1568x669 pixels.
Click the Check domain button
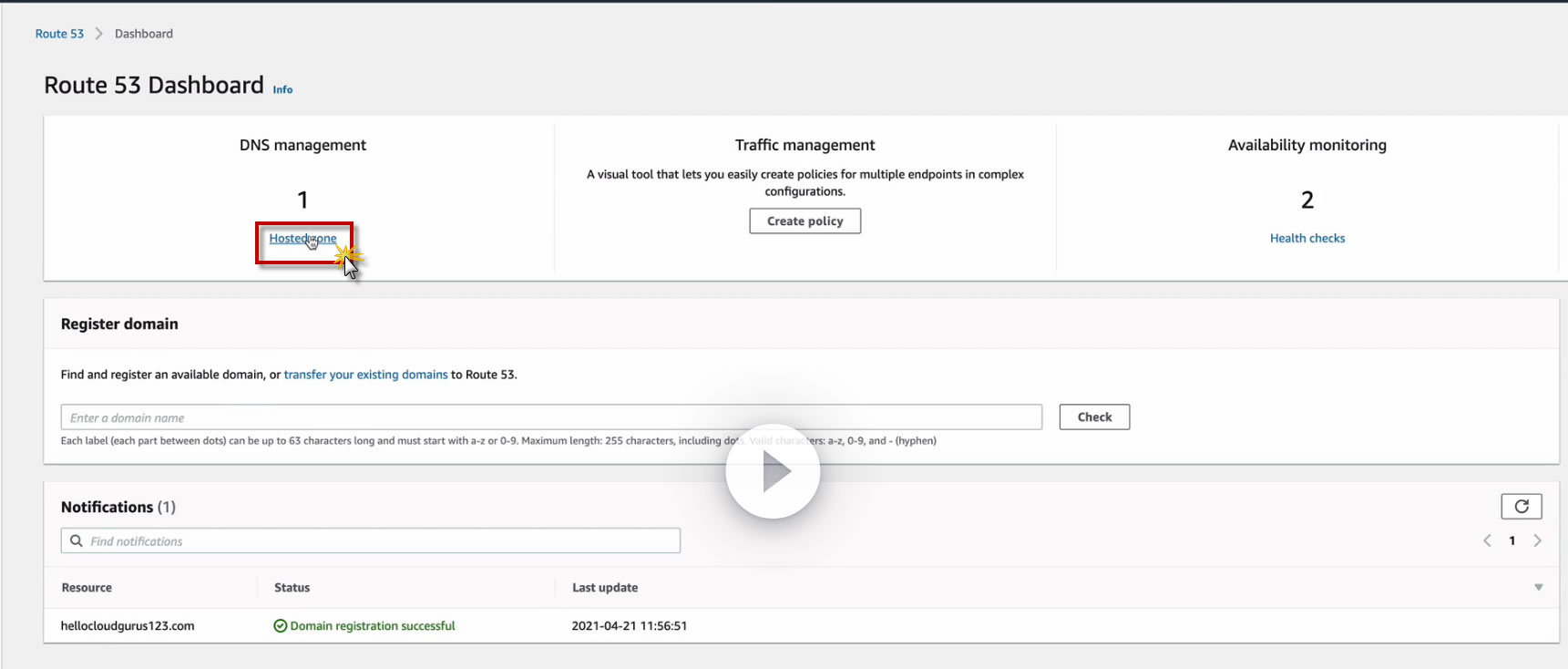tap(1094, 417)
